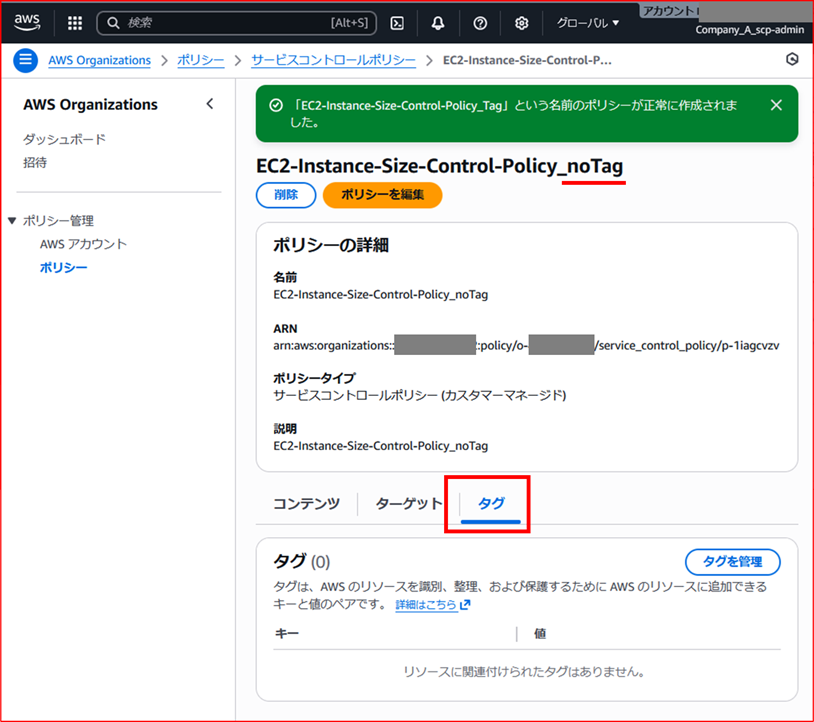
Task: Follow the 詳細はこちら link
Action: [428, 605]
